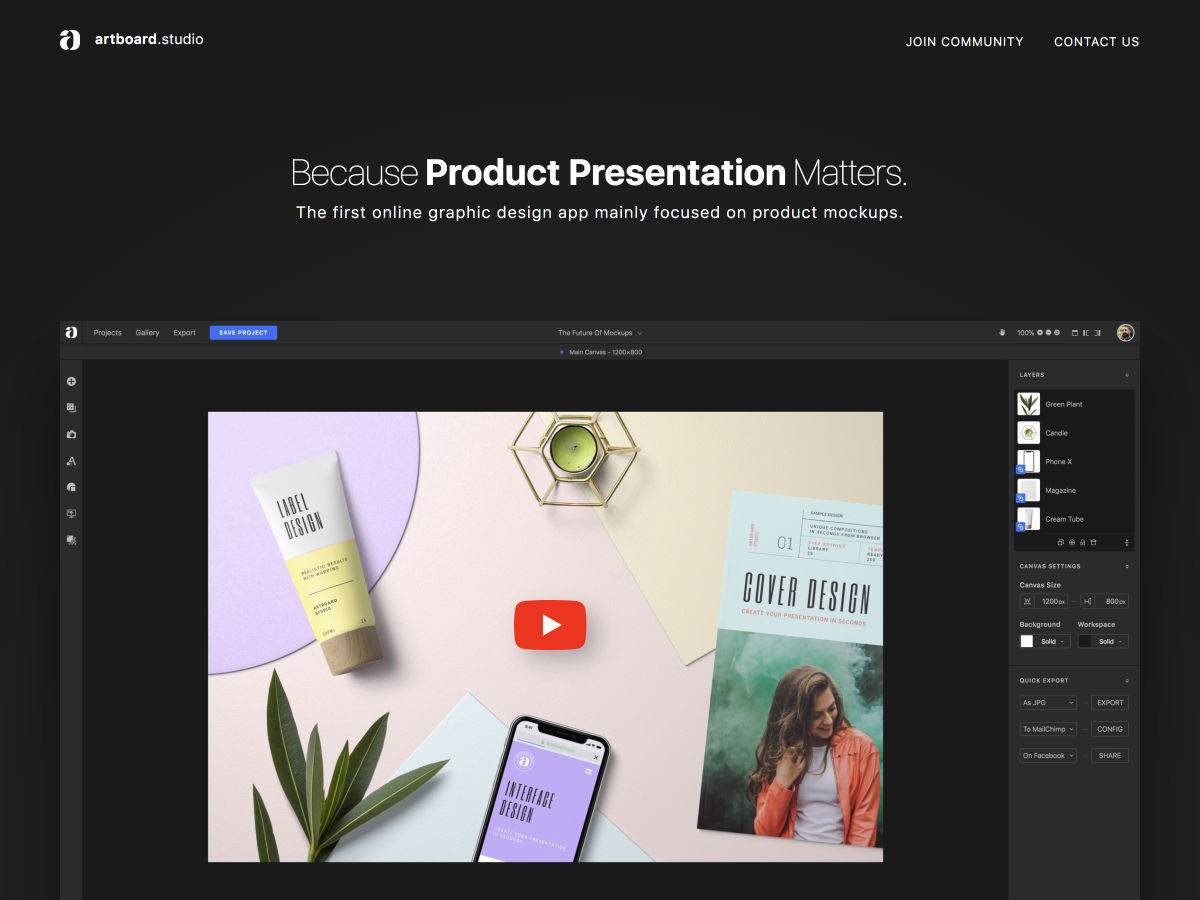The width and height of the screenshot is (1200, 900).
Task: Collapse the CANVAS SETTINGS panel header arrow
Action: (1127, 566)
